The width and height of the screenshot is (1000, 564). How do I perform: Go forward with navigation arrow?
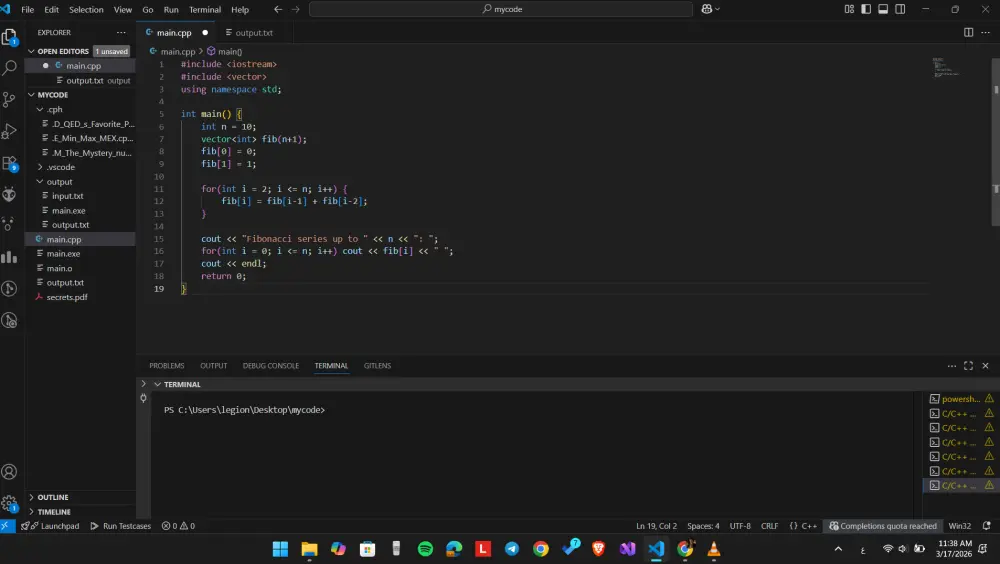point(295,9)
